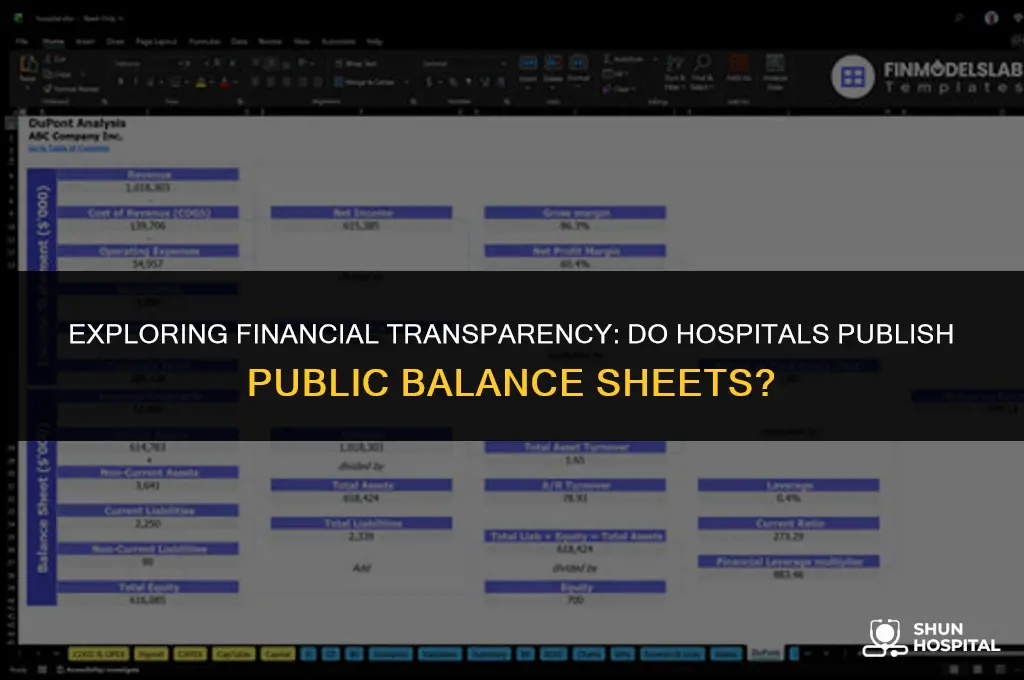Switch to the Formulas ribbon tab

click(204, 41)
